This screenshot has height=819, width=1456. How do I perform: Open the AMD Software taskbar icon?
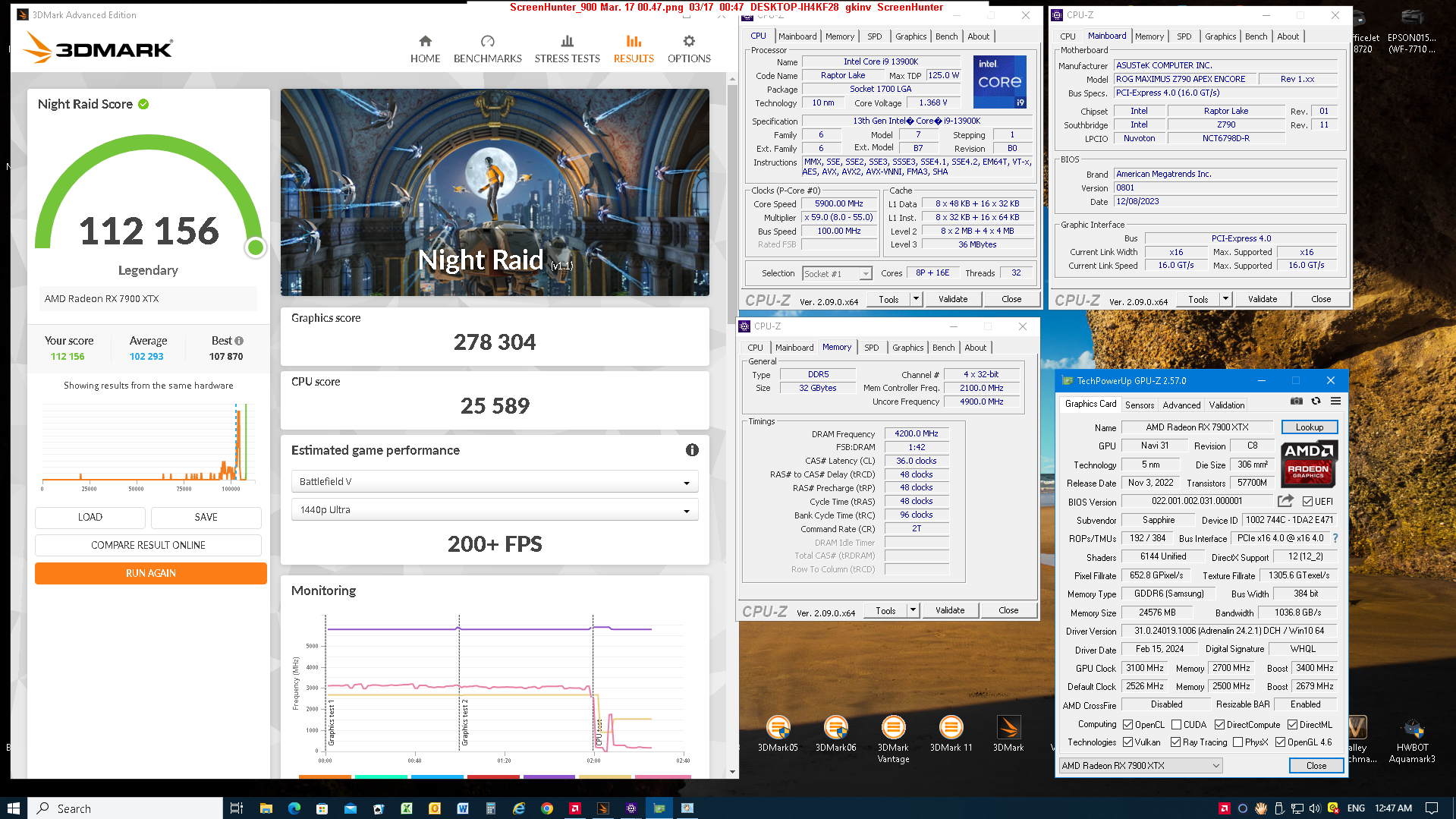tap(575, 808)
